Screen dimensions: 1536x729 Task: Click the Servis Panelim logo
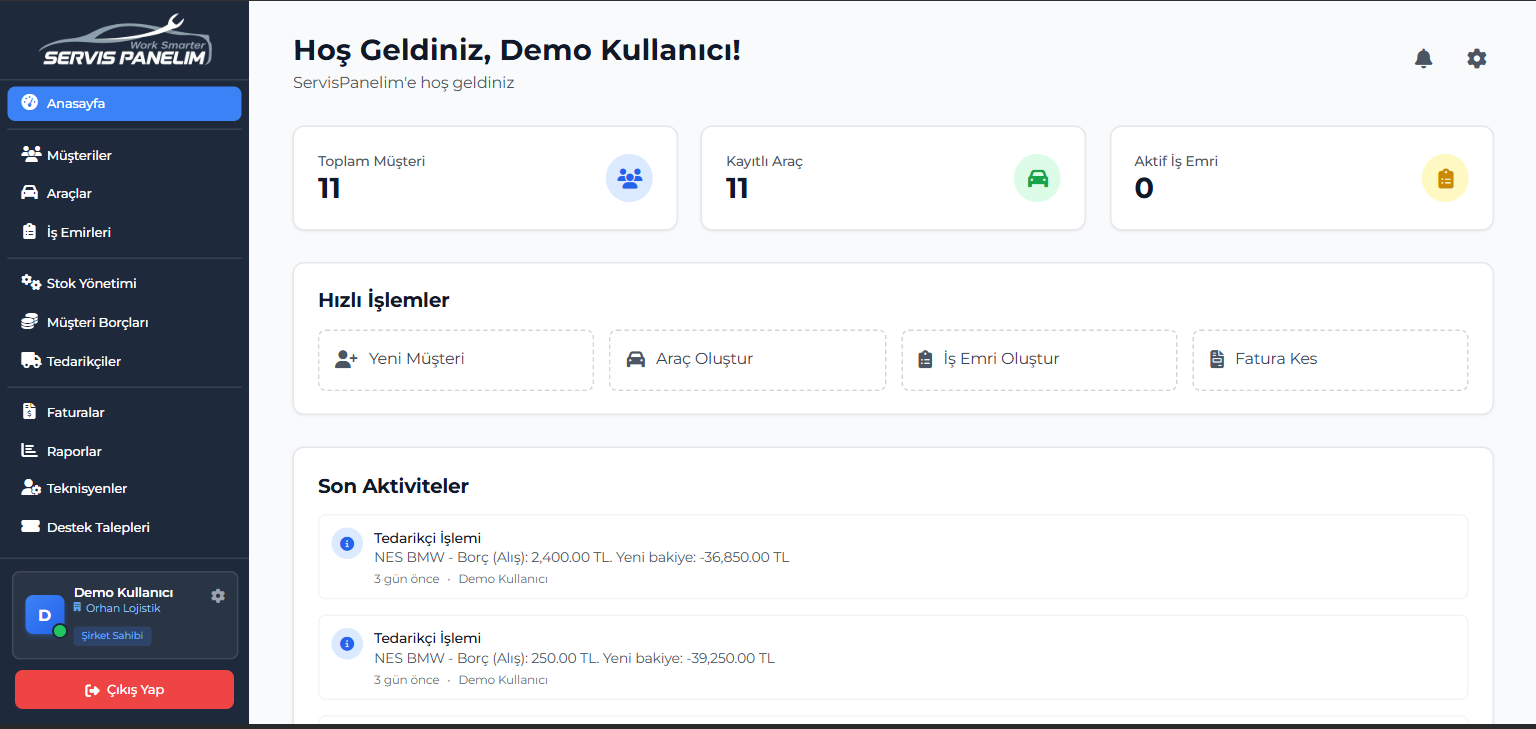point(125,40)
